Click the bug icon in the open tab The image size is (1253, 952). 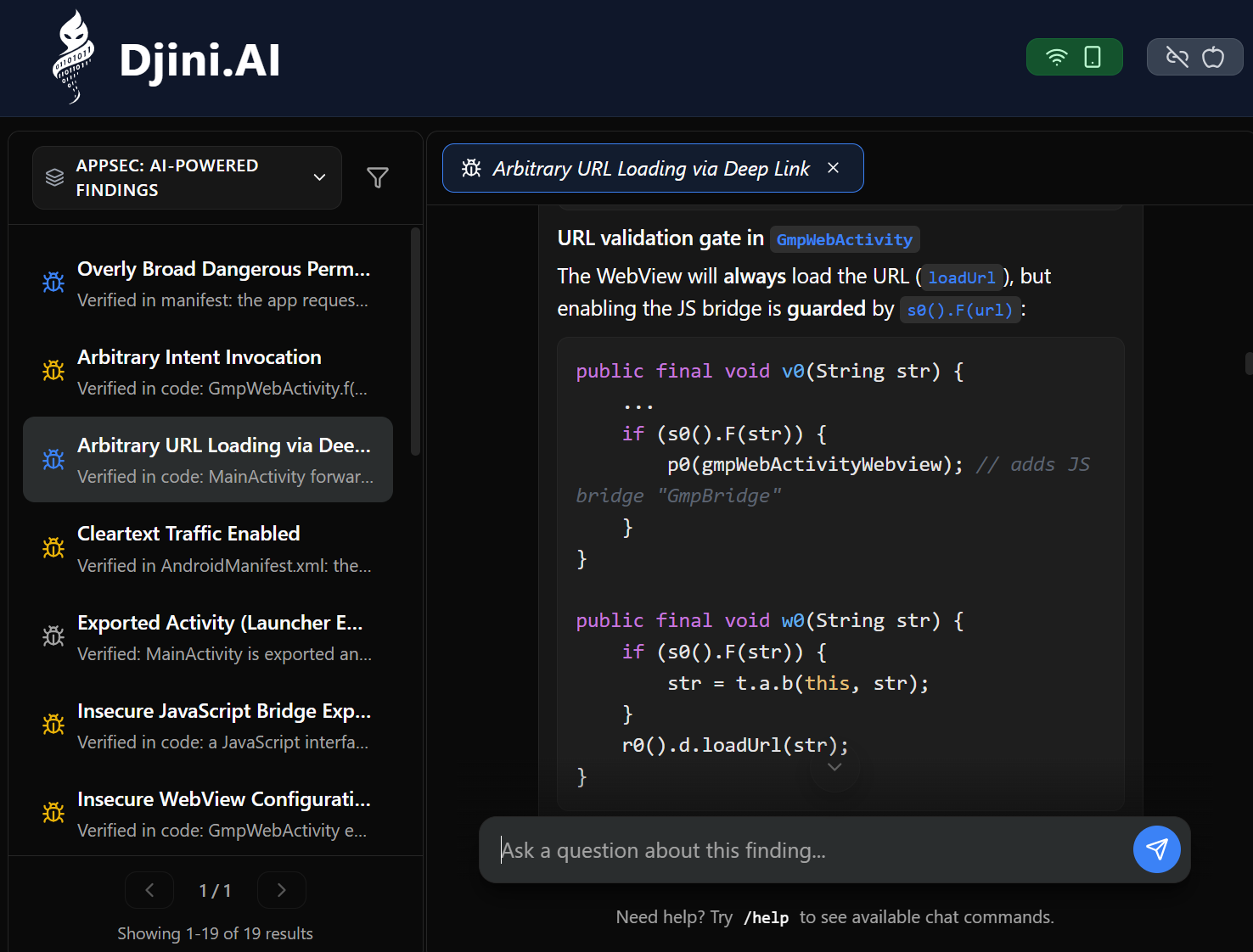[x=471, y=168]
